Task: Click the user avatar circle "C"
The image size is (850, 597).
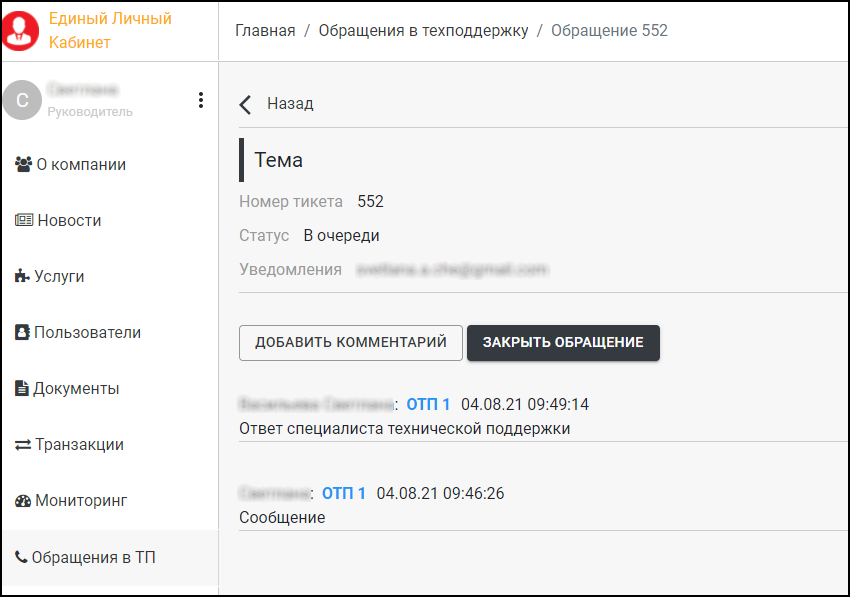Action: (22, 100)
